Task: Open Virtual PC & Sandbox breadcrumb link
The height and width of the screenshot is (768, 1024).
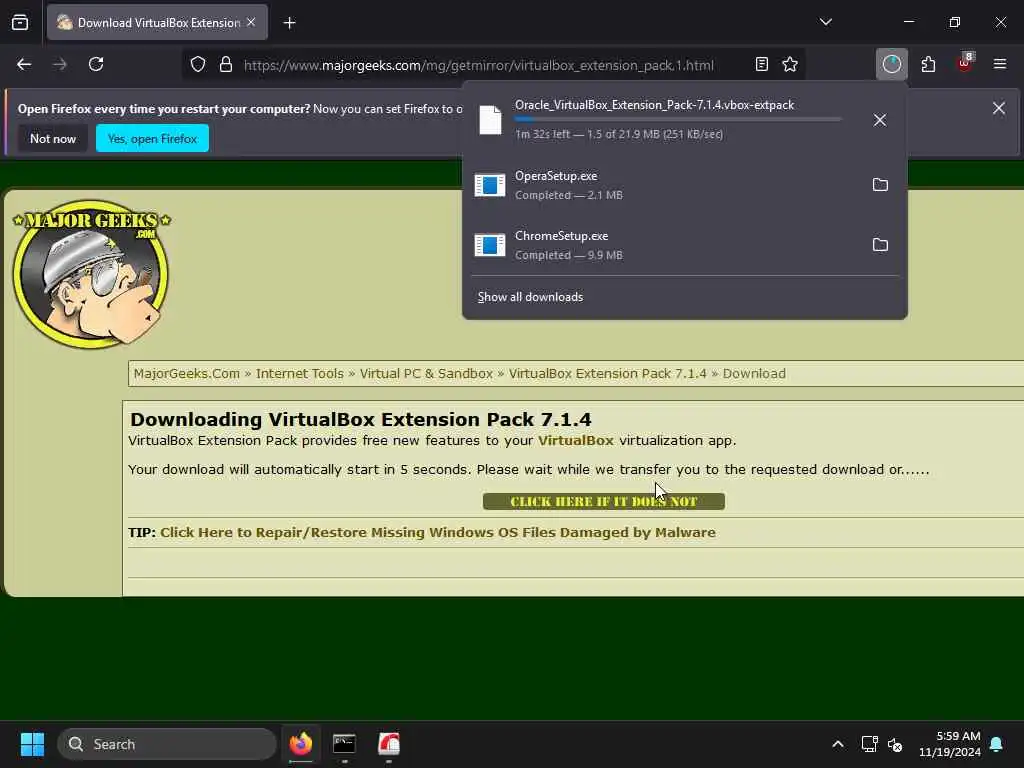Action: point(426,374)
